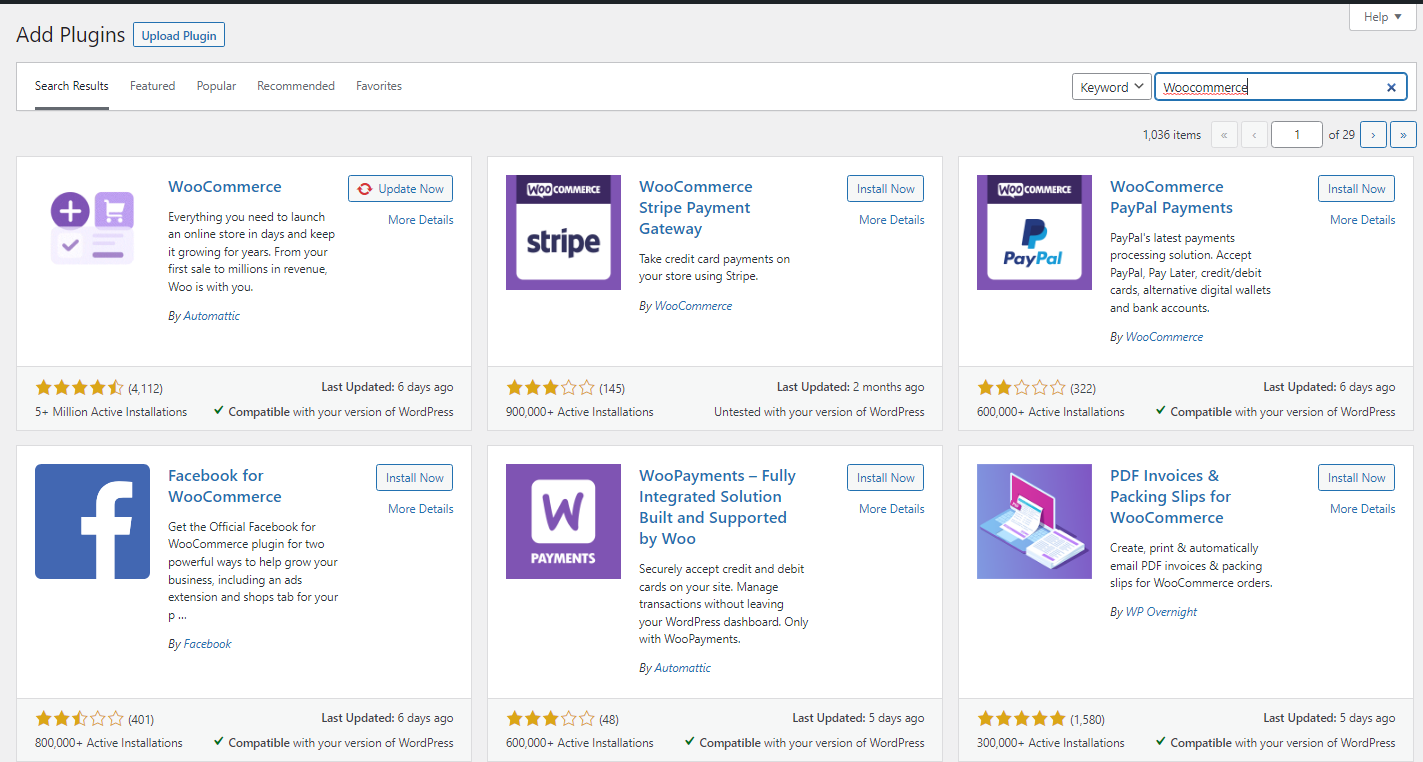
Task: Click 'Untested with your version of WordPress'
Action: pyautogui.click(x=819, y=412)
